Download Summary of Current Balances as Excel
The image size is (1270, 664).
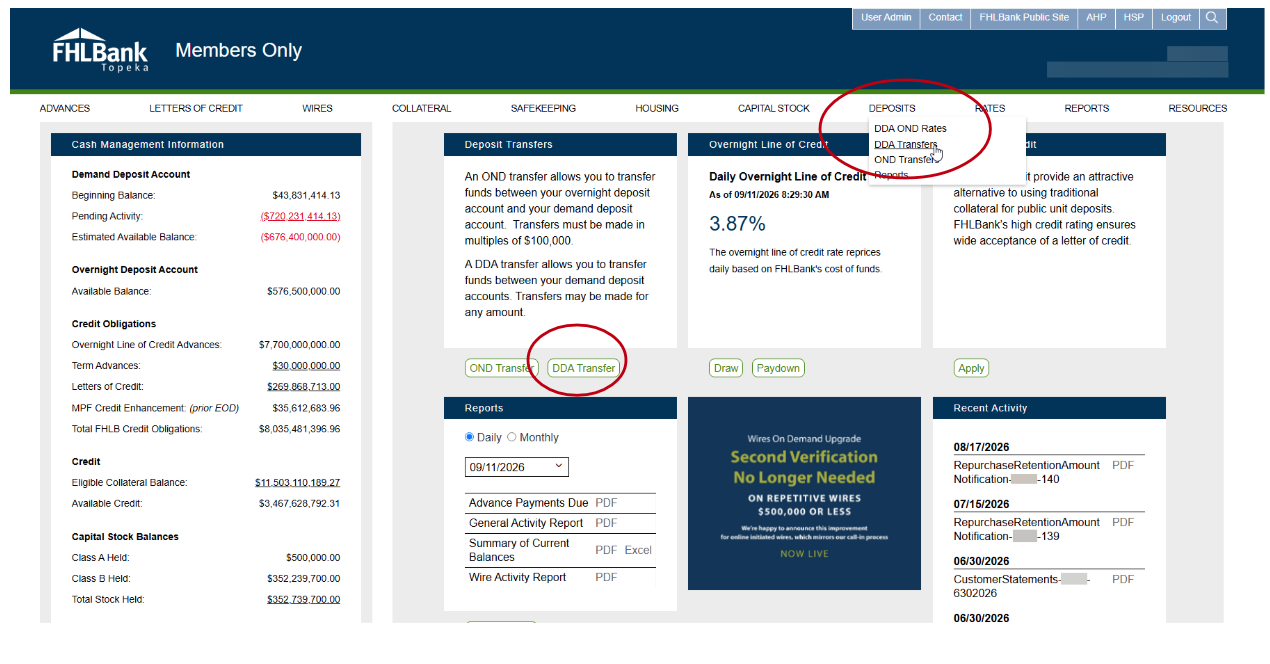click(x=638, y=550)
